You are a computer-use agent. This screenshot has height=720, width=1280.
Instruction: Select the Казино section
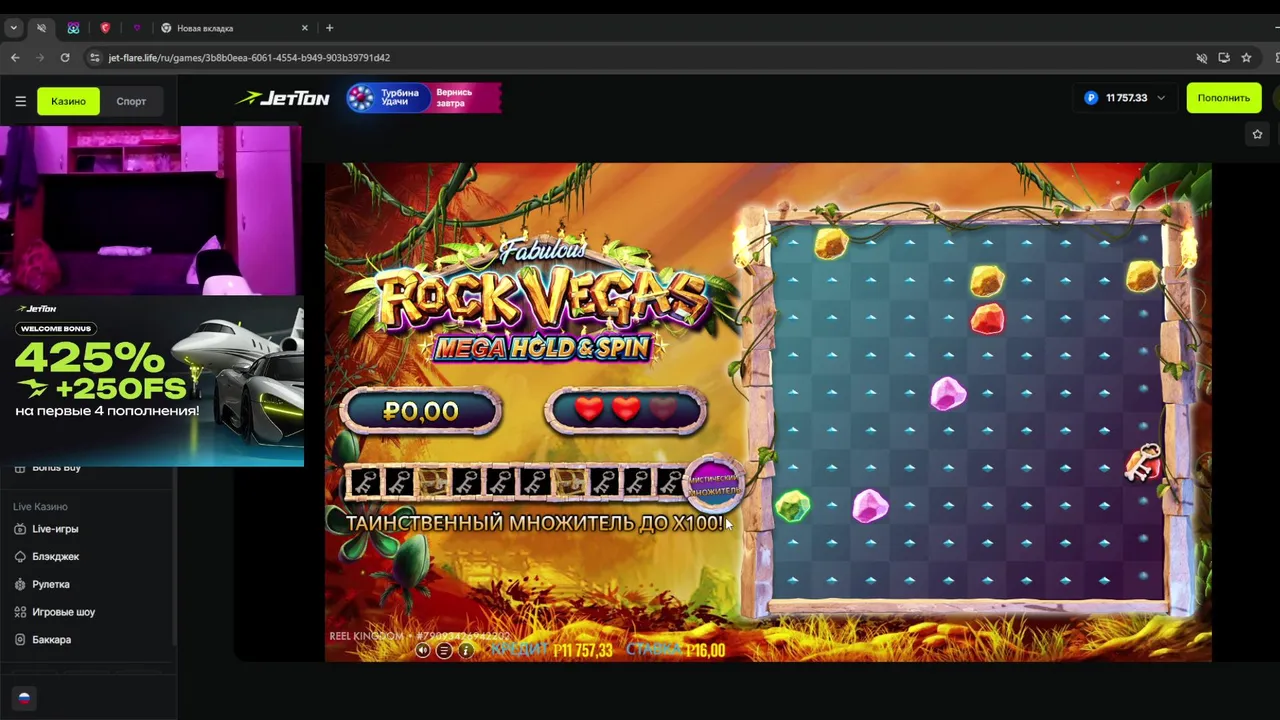pyautogui.click(x=69, y=101)
